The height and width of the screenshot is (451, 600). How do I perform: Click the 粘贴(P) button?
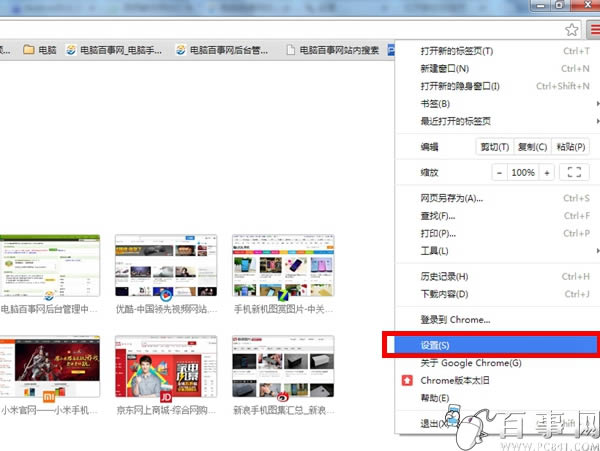pyautogui.click(x=570, y=147)
